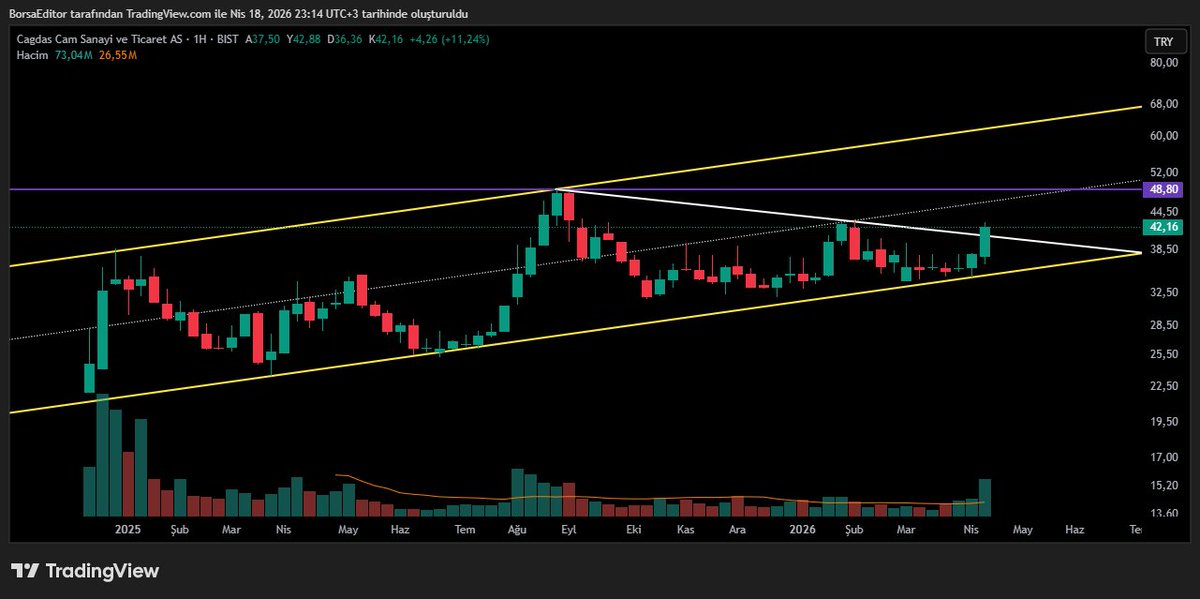The width and height of the screenshot is (1200, 599).
Task: Click the Ağu time axis label
Action: [x=517, y=528]
